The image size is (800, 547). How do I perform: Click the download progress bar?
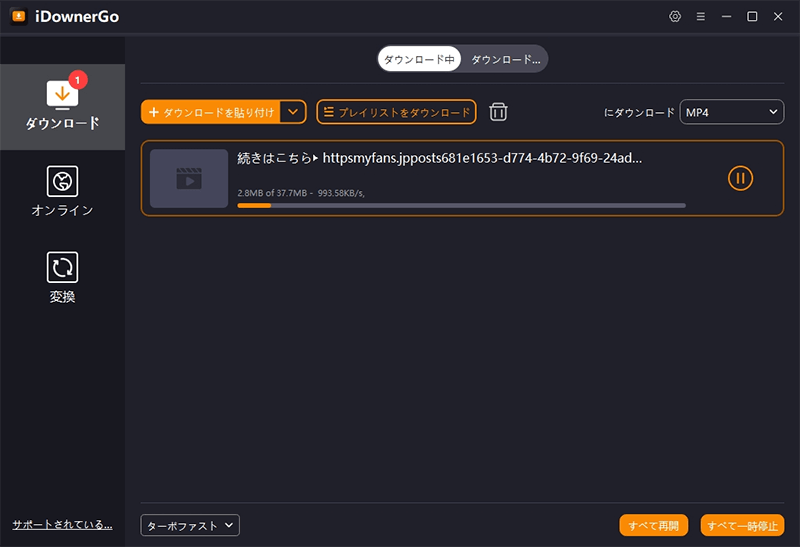[461, 205]
